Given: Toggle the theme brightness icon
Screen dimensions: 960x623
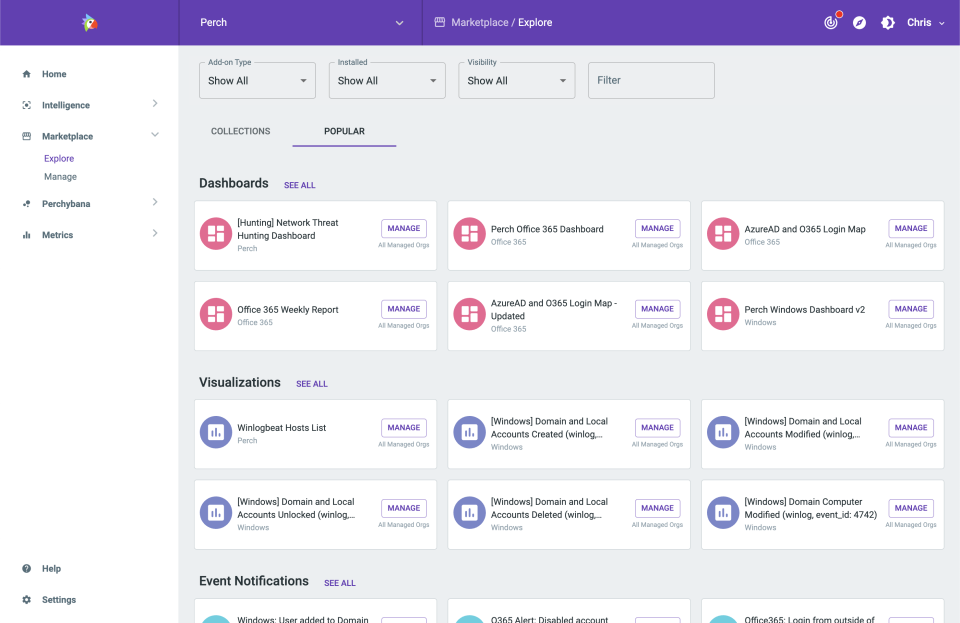Looking at the screenshot, I should click(x=888, y=23).
